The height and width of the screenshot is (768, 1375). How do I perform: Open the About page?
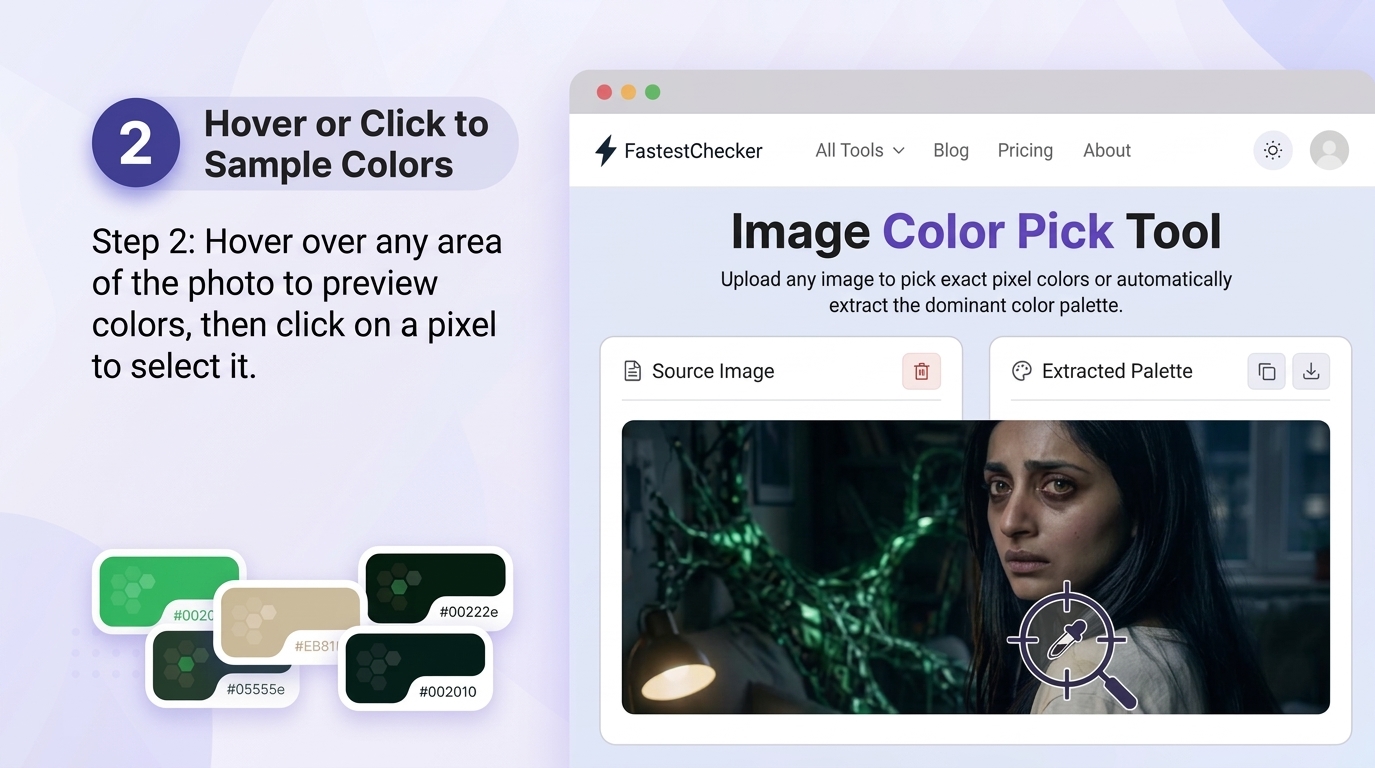(1107, 150)
